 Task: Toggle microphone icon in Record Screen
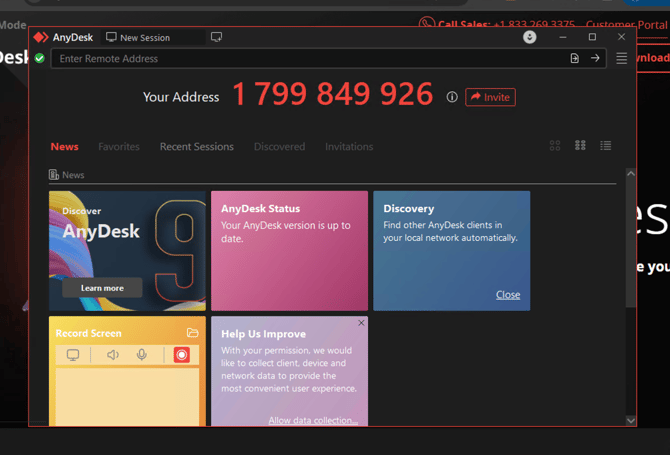141,355
